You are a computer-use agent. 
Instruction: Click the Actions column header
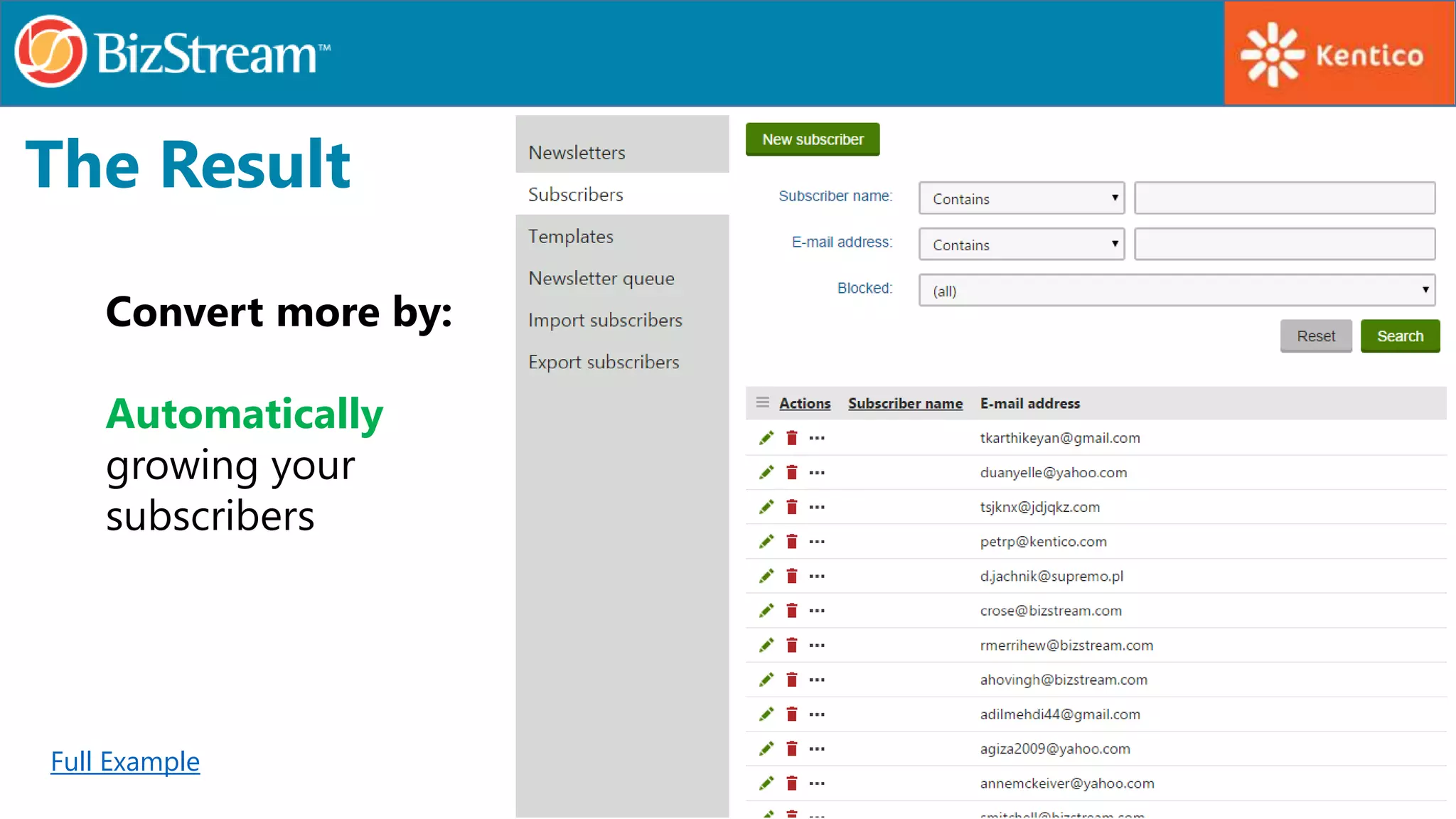click(x=805, y=403)
